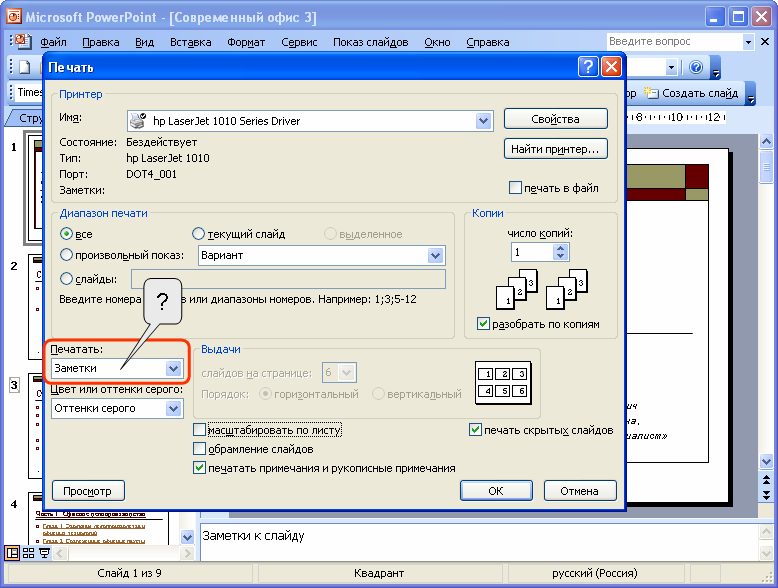This screenshot has width=778, height=588.
Task: Select the 'произвольный показ' radio button
Action: pos(66,255)
